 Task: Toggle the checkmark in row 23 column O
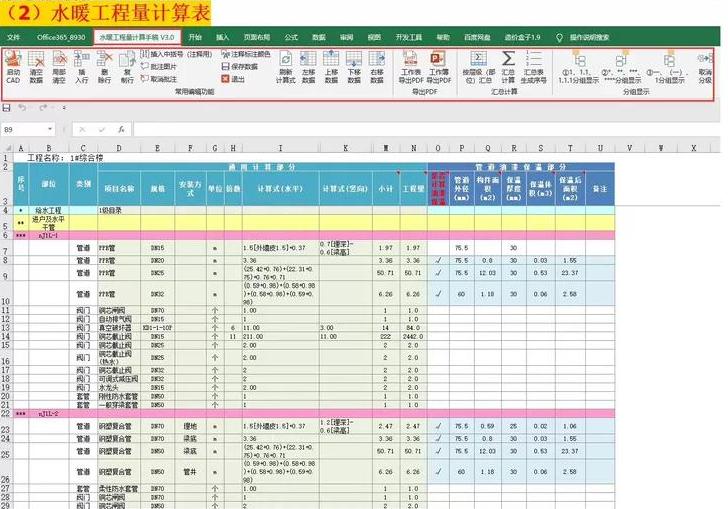tap(439, 426)
